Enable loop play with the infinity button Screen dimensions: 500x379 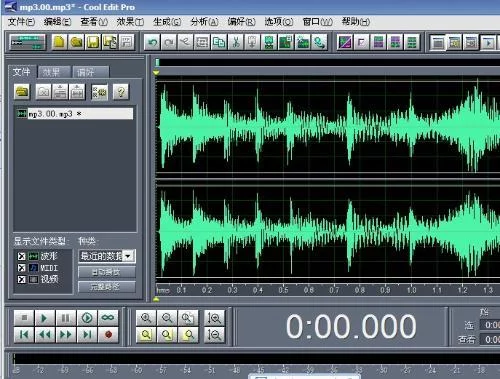(108, 318)
